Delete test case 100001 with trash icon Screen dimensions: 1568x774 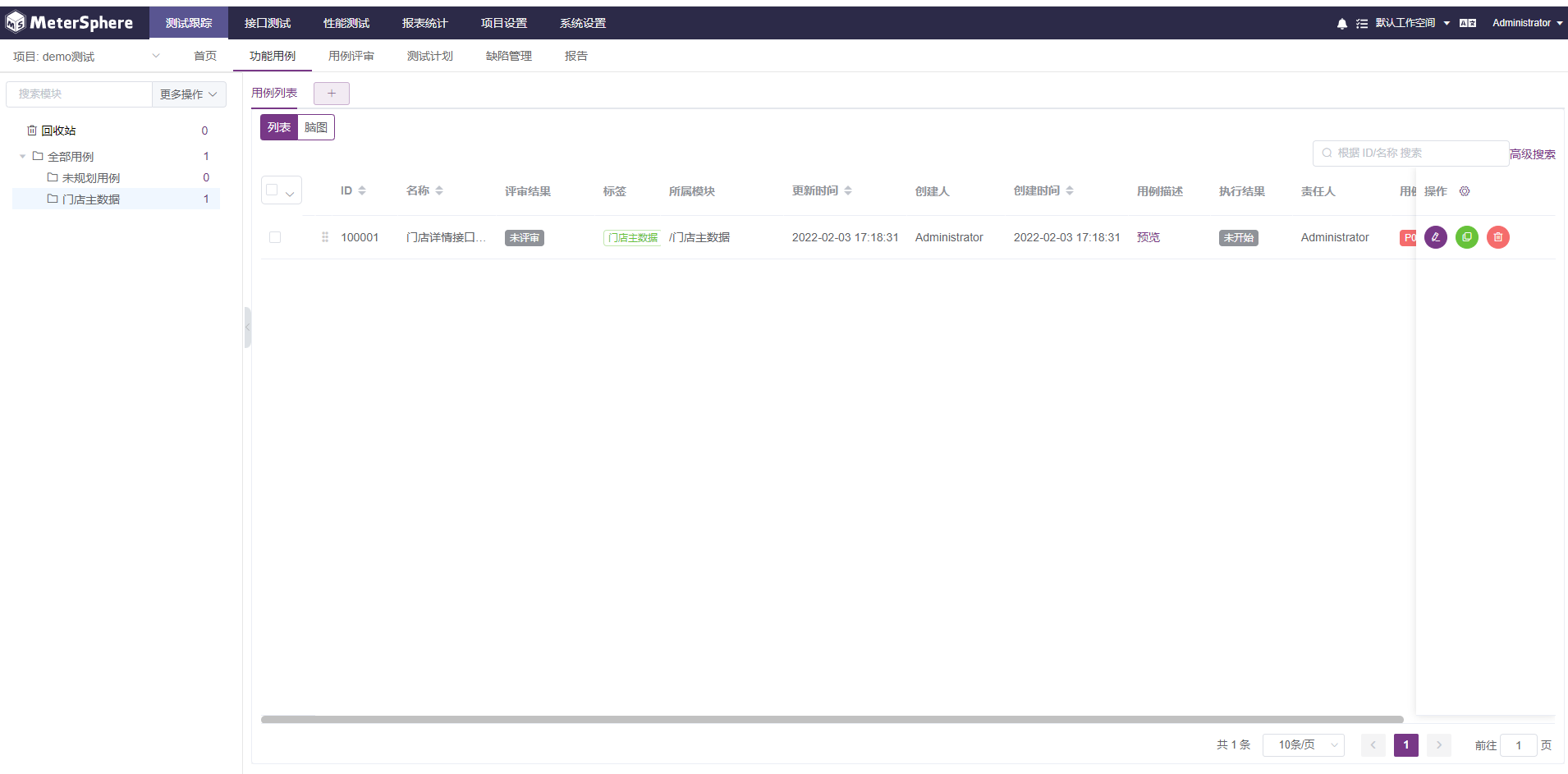tap(1498, 237)
